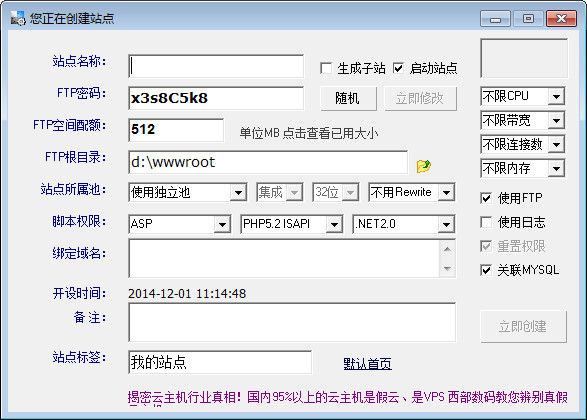Screen dimensions: 587x420
Task: Click the folder browse icon beside FTP根目录
Action: click(x=423, y=166)
